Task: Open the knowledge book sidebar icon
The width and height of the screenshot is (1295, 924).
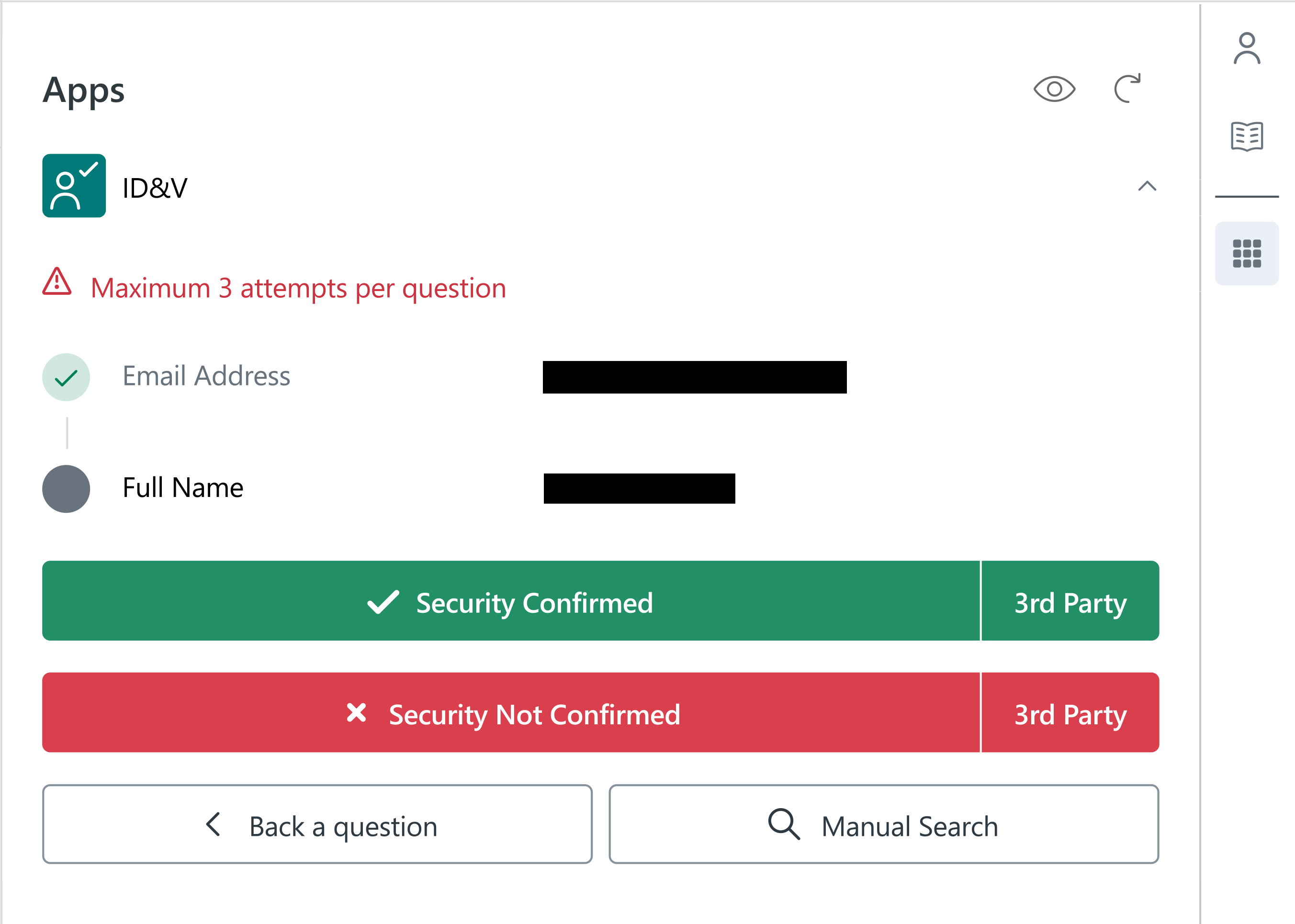Action: pyautogui.click(x=1246, y=136)
